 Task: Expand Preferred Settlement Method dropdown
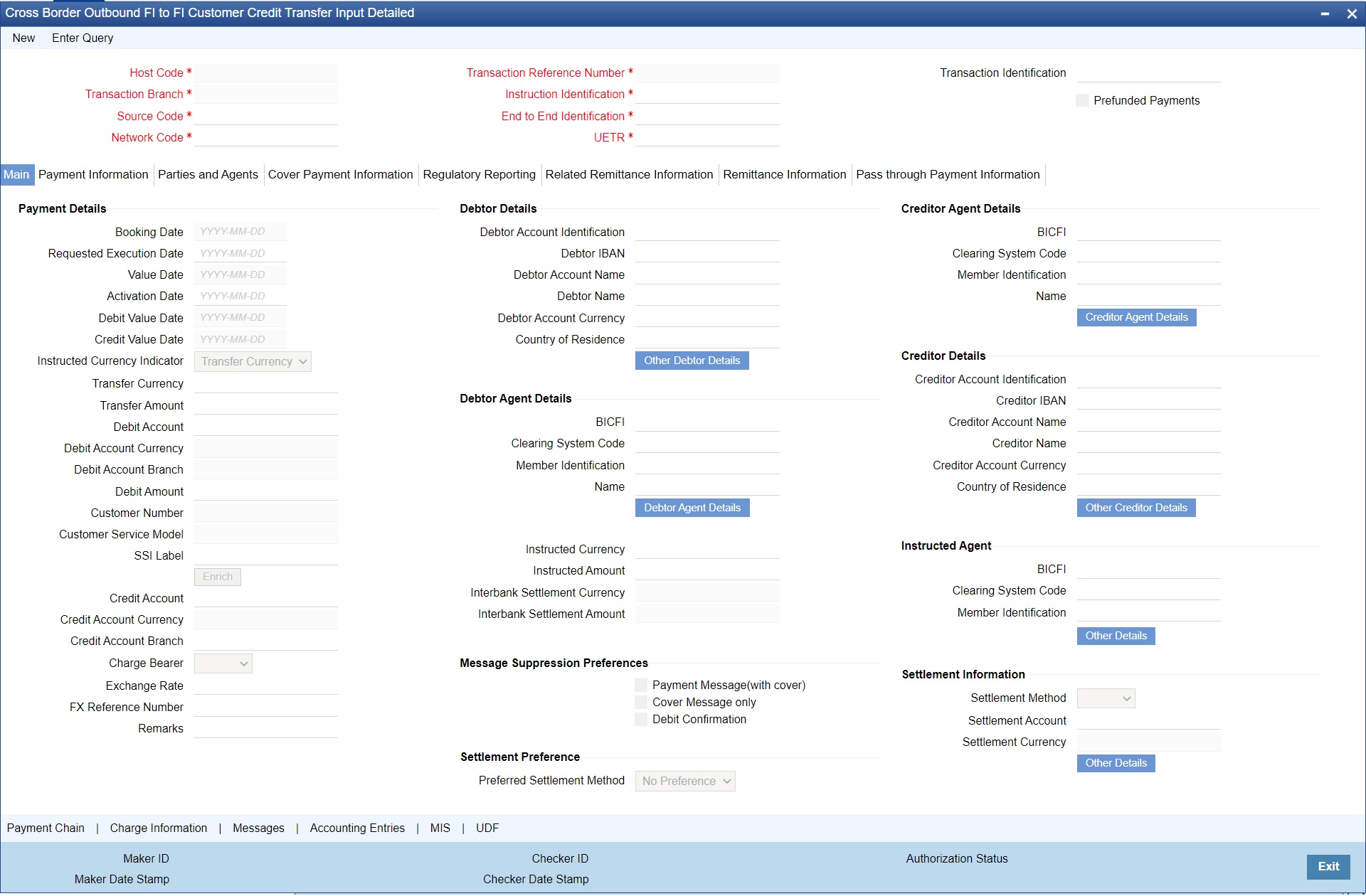[684, 781]
